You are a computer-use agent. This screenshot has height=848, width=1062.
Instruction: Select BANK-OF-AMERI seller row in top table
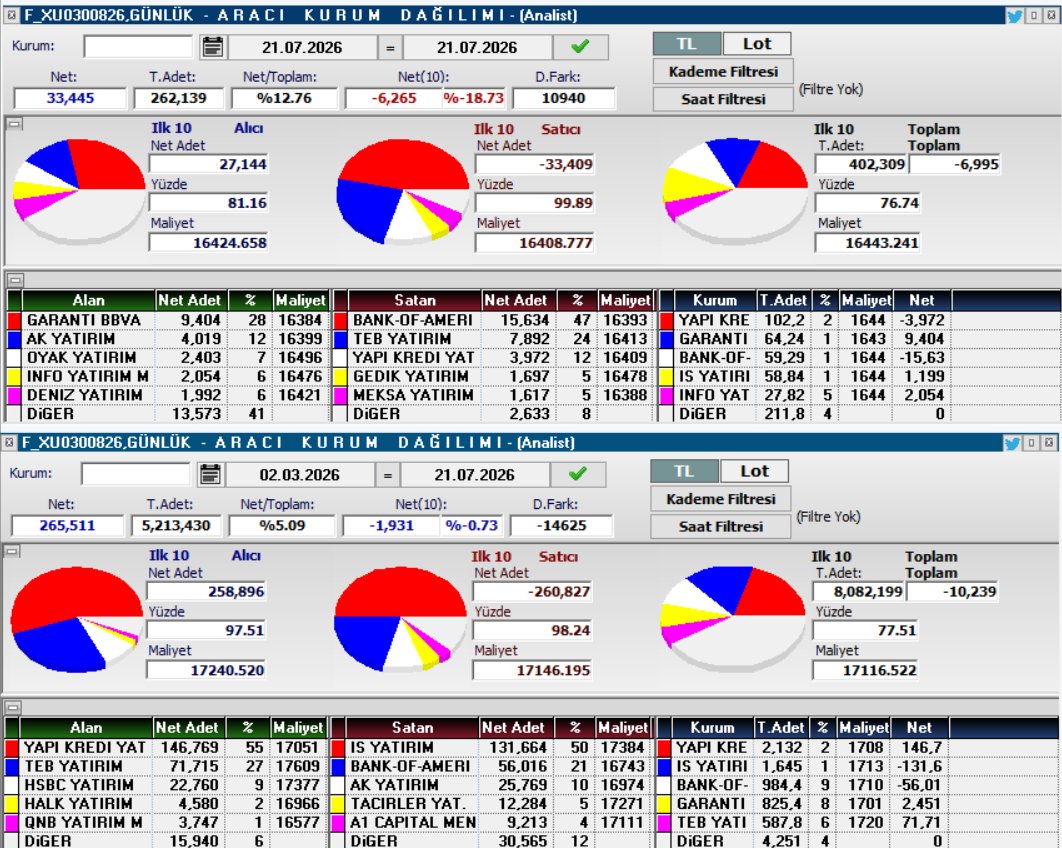[493, 320]
